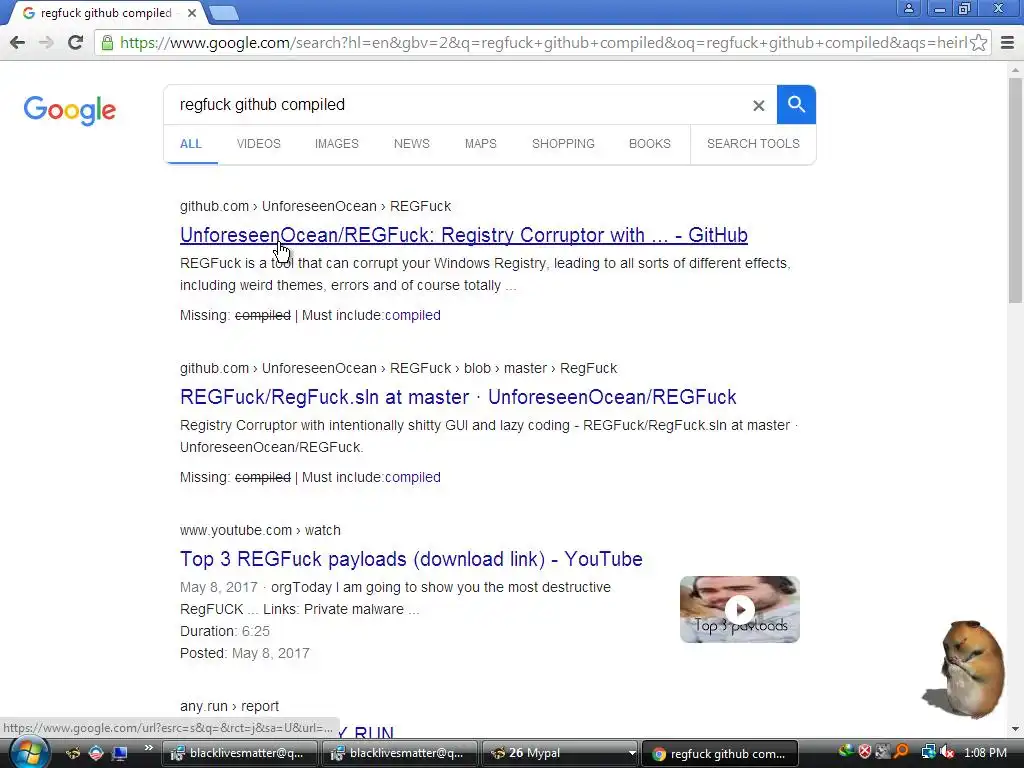
Task: Click the network tray icon
Action: pos(928,752)
